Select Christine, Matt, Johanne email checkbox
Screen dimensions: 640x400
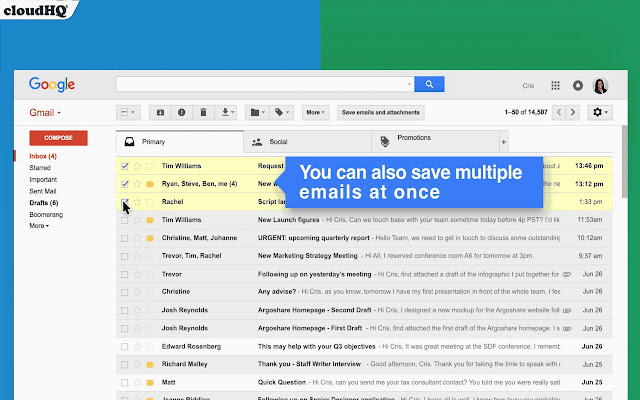(124, 238)
